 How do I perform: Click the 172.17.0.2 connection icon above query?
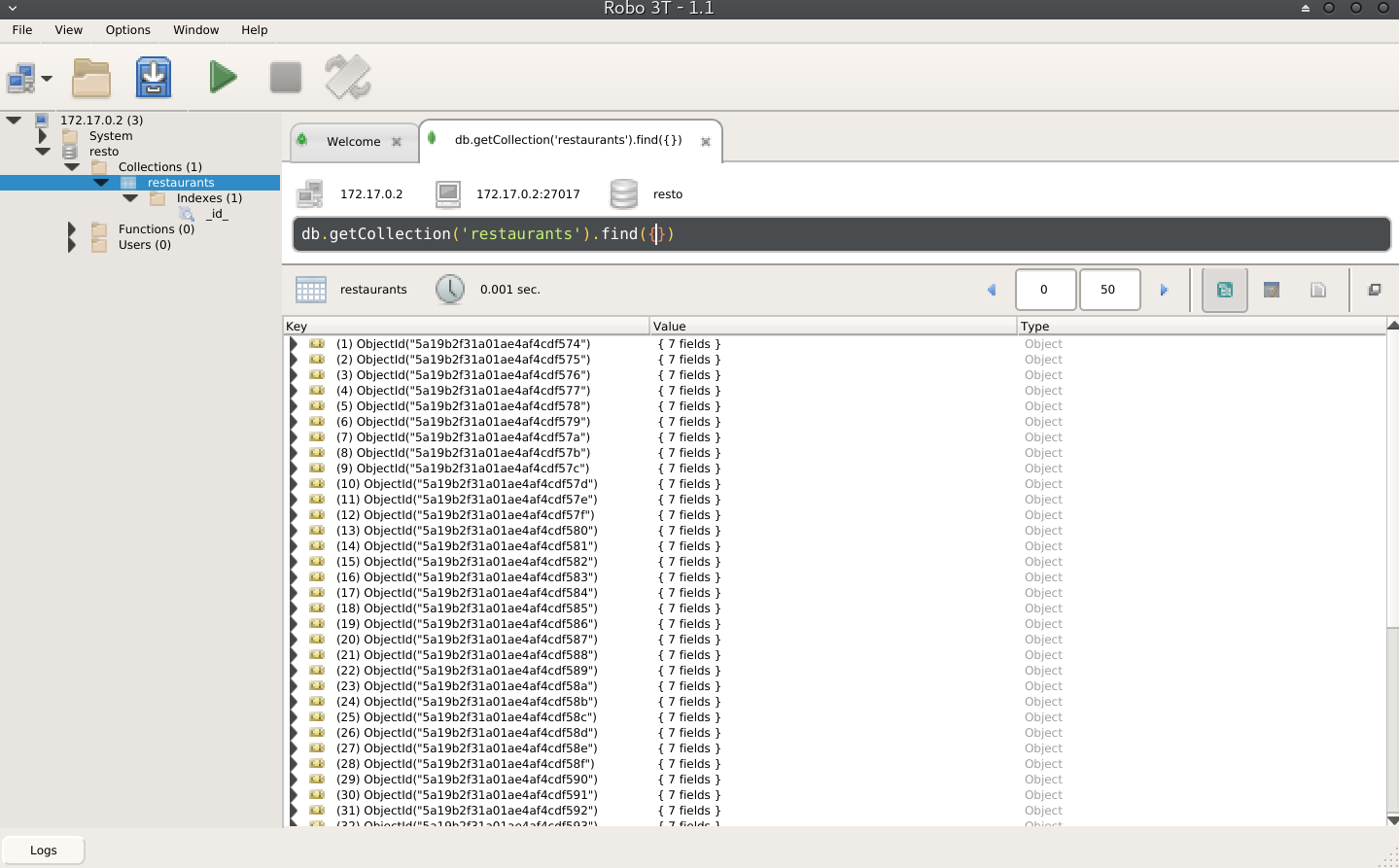(x=310, y=194)
